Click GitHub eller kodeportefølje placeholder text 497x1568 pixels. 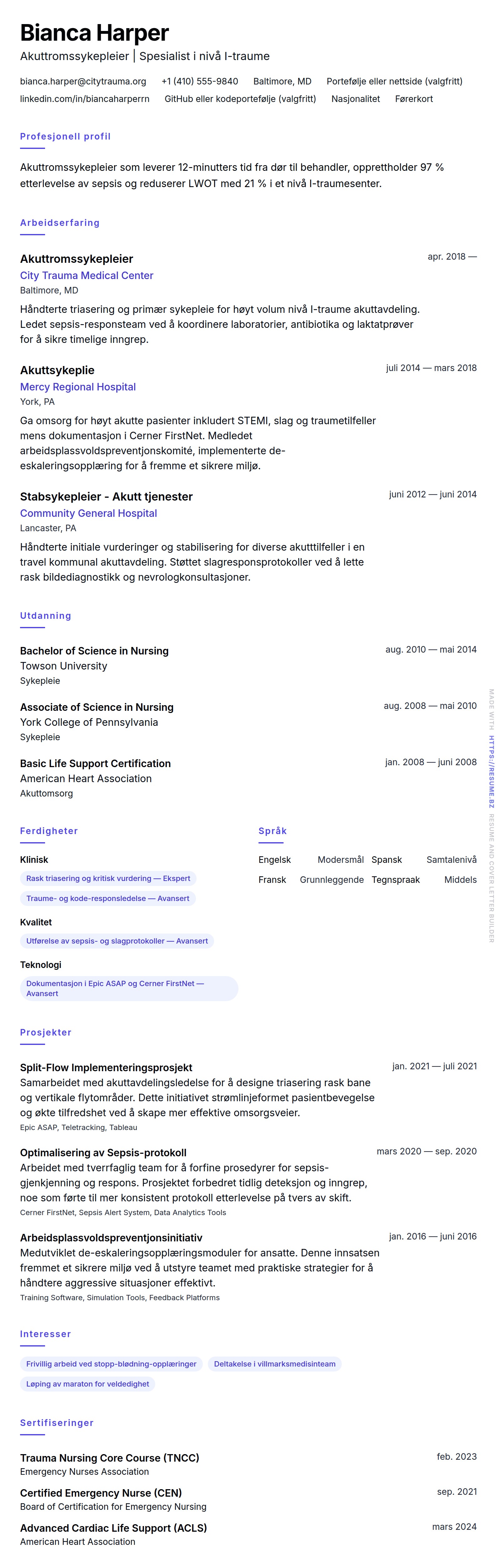point(240,99)
